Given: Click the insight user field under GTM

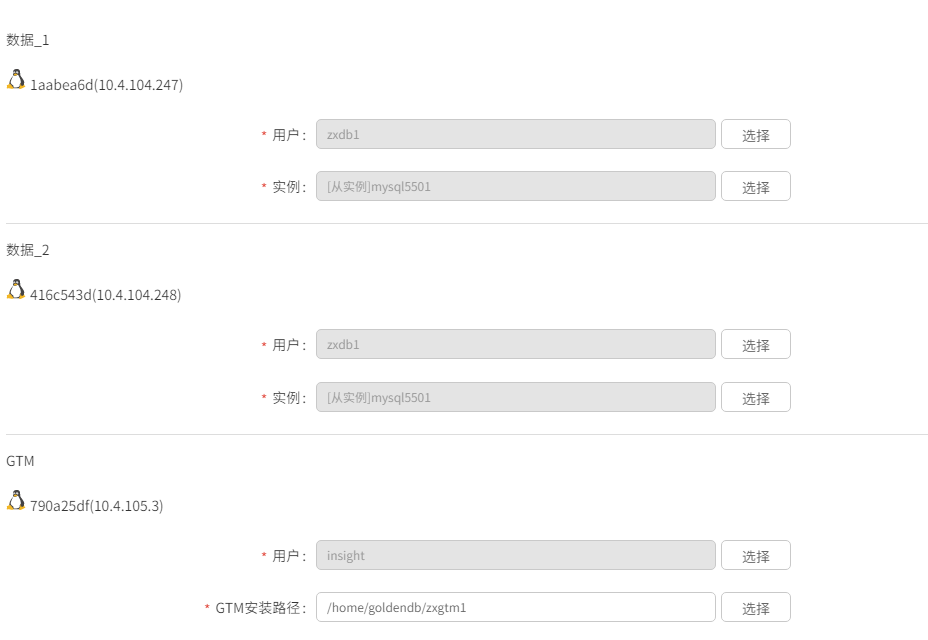Looking at the screenshot, I should pyautogui.click(x=515, y=555).
